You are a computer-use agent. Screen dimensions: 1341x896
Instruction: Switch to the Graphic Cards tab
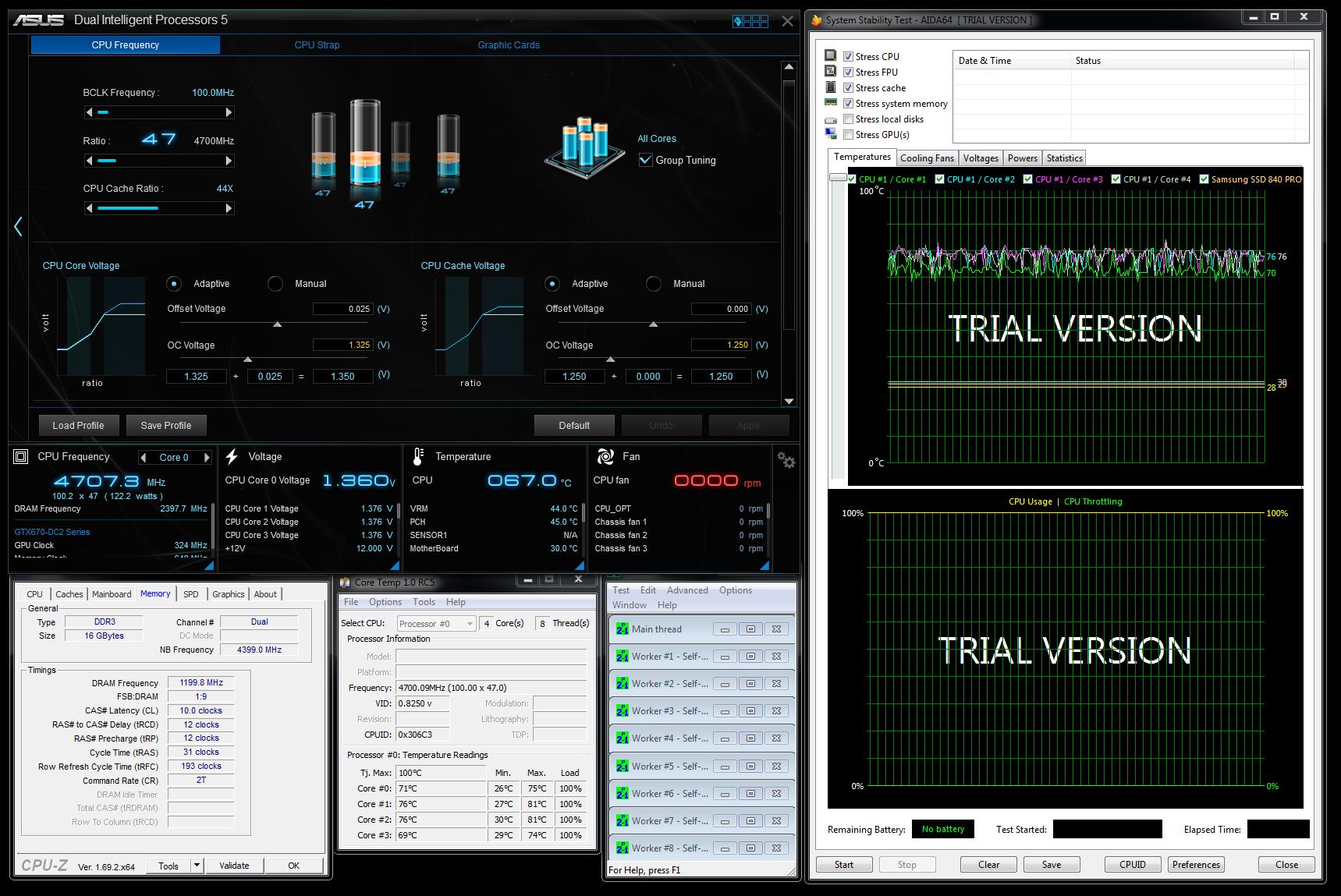pyautogui.click(x=509, y=45)
